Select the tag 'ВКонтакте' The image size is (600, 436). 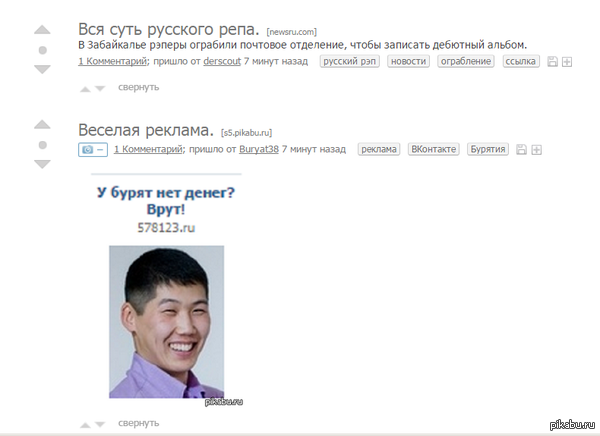pyautogui.click(x=434, y=149)
